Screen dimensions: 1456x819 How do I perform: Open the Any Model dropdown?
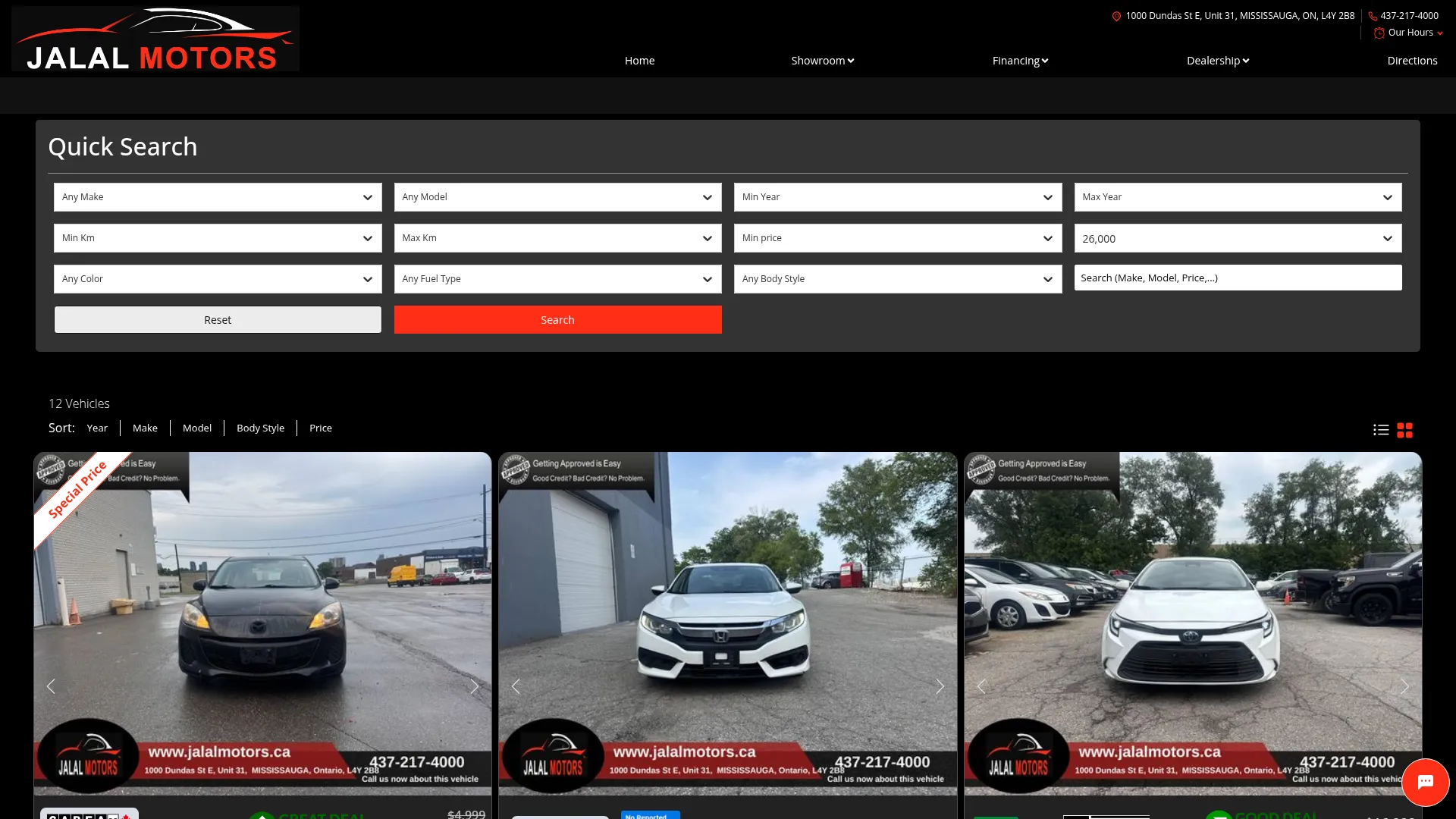click(558, 197)
